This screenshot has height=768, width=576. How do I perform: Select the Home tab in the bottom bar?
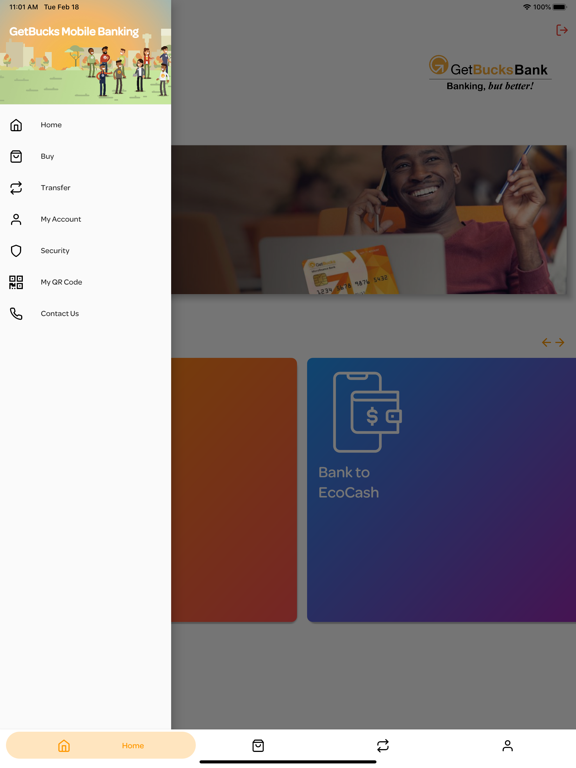tap(100, 745)
